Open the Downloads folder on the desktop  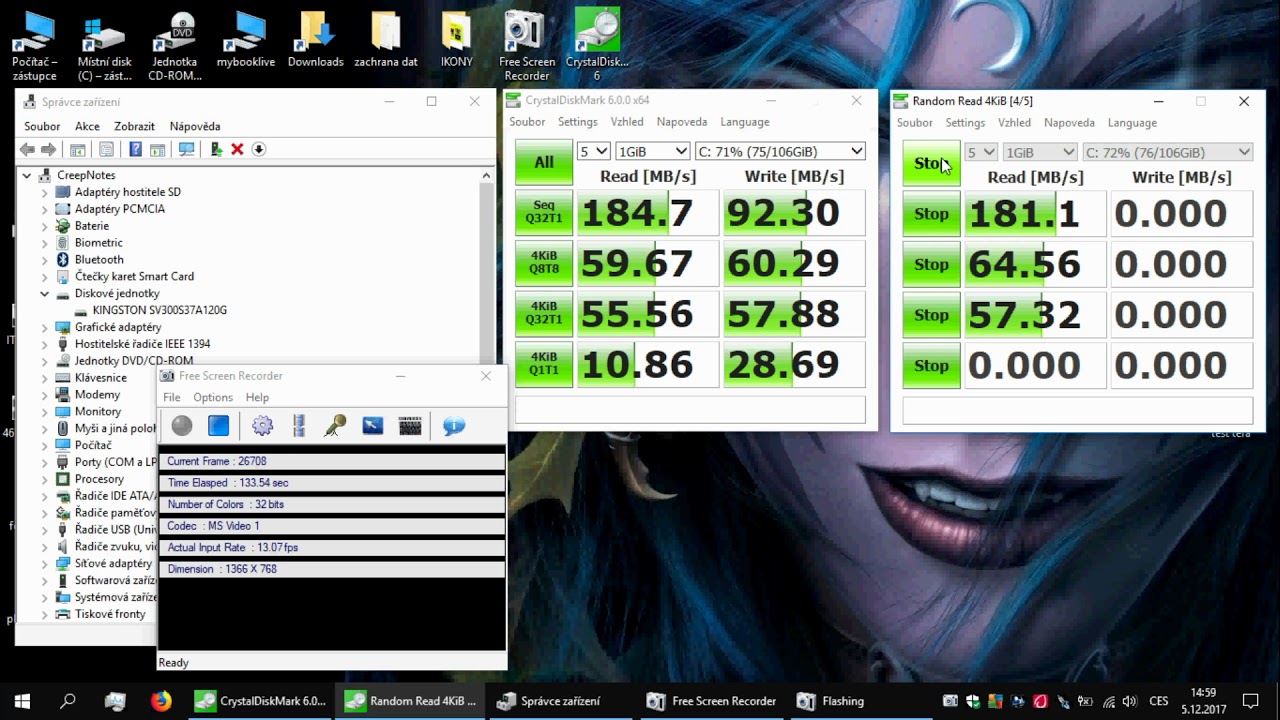(315, 40)
